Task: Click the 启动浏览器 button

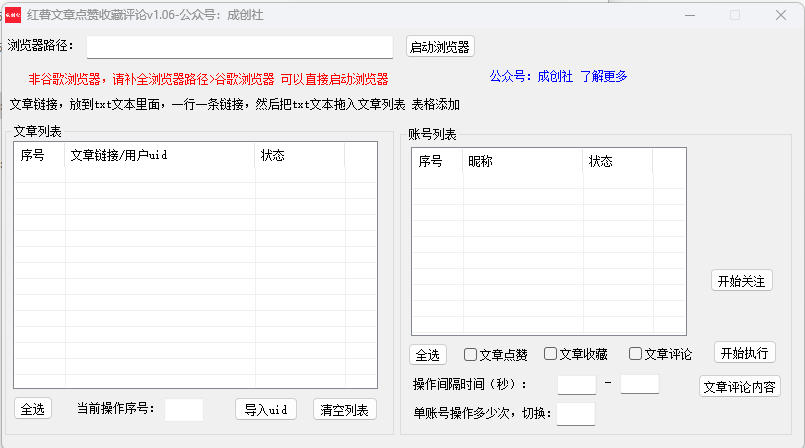Action: [440, 47]
